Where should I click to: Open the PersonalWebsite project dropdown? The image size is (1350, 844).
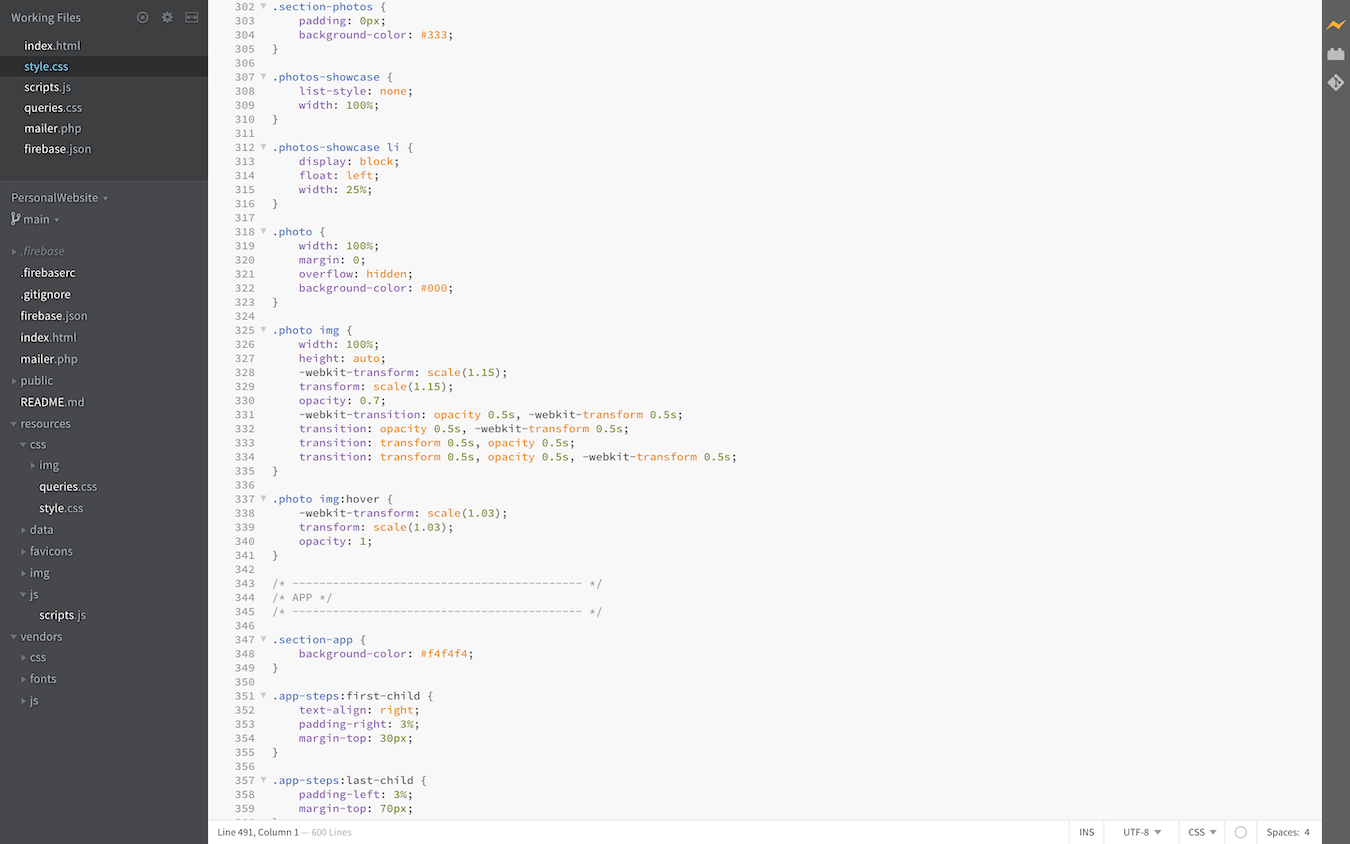coord(60,198)
